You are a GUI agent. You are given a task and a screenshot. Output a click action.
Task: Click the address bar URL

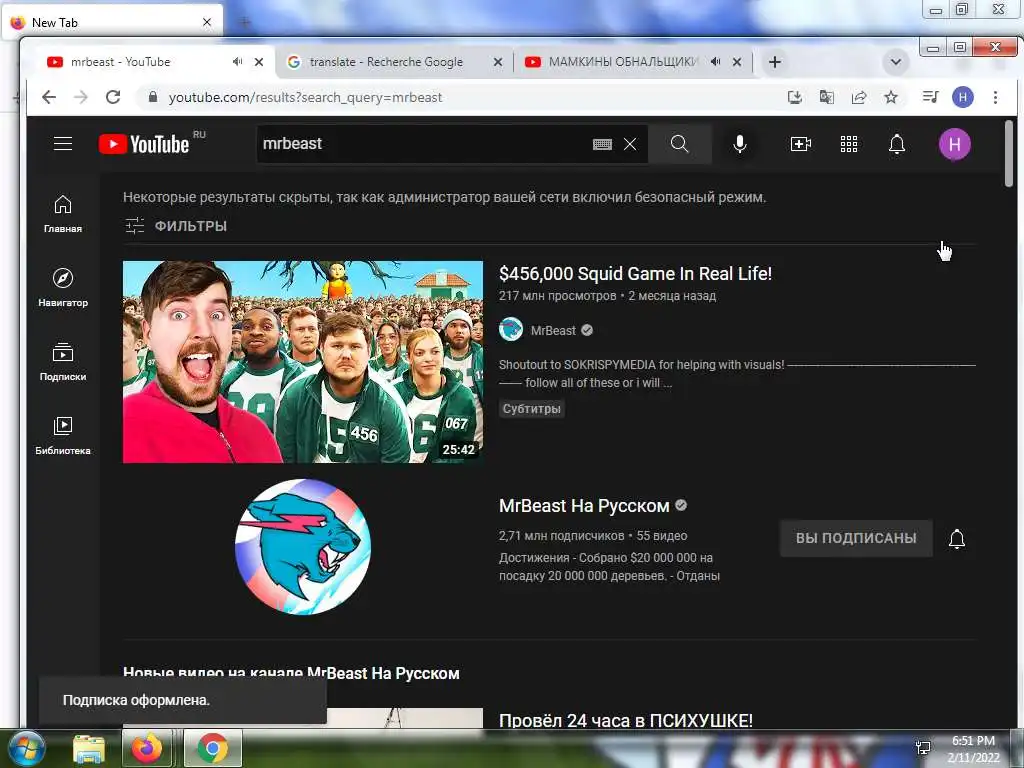click(306, 97)
